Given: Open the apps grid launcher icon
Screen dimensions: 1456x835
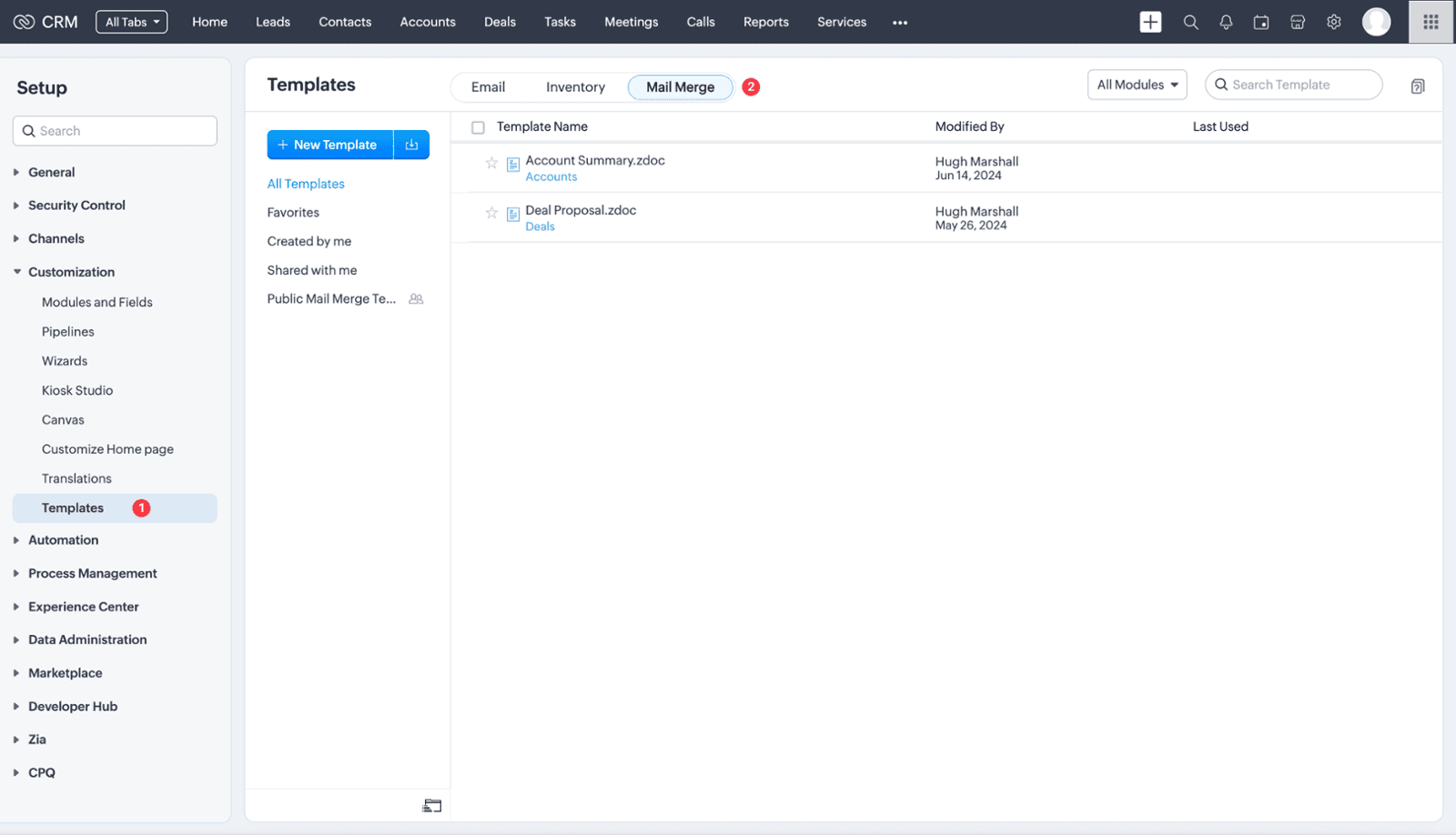Looking at the screenshot, I should point(1431,22).
